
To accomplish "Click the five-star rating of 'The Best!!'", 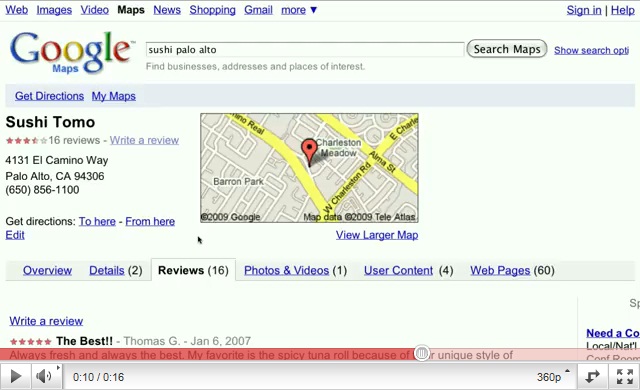I will (31, 341).
